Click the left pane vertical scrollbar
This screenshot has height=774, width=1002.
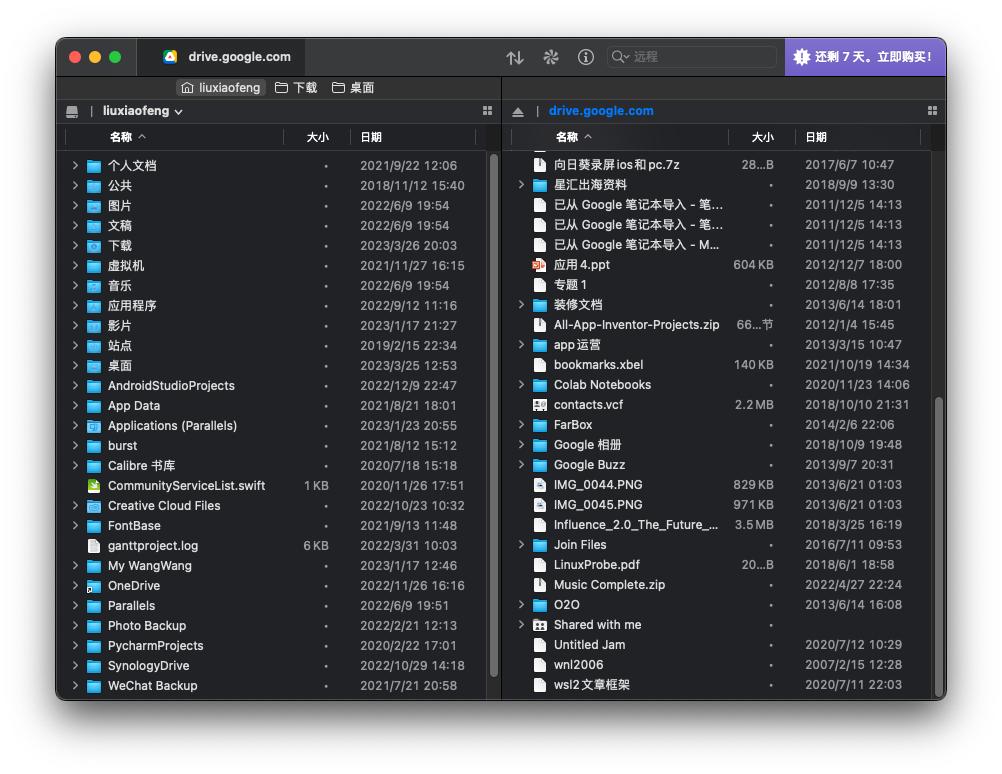point(493,414)
